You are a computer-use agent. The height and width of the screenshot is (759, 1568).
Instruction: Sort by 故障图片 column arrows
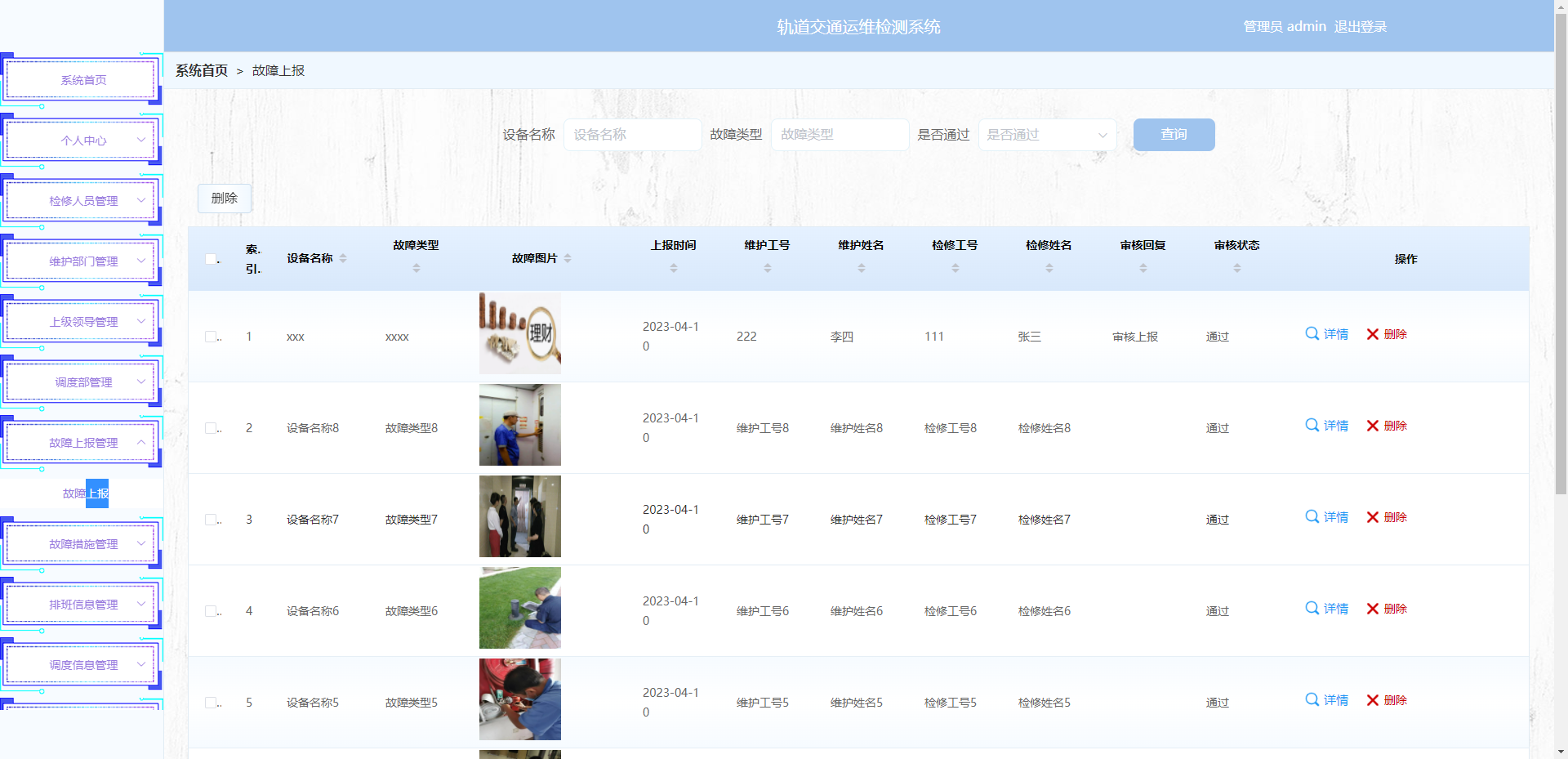pyautogui.click(x=568, y=258)
